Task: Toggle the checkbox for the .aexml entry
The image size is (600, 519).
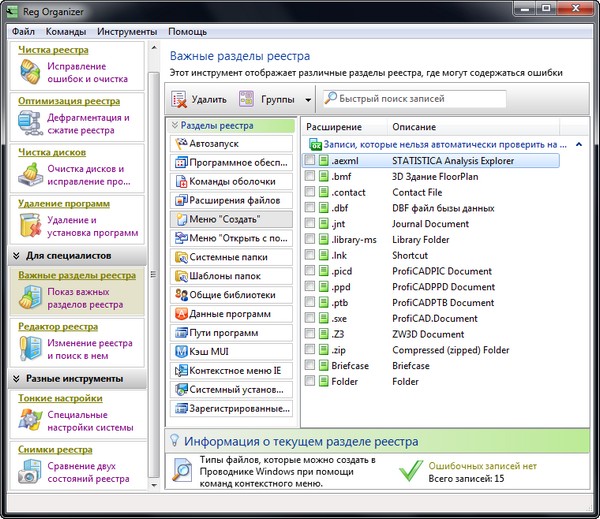Action: point(310,160)
